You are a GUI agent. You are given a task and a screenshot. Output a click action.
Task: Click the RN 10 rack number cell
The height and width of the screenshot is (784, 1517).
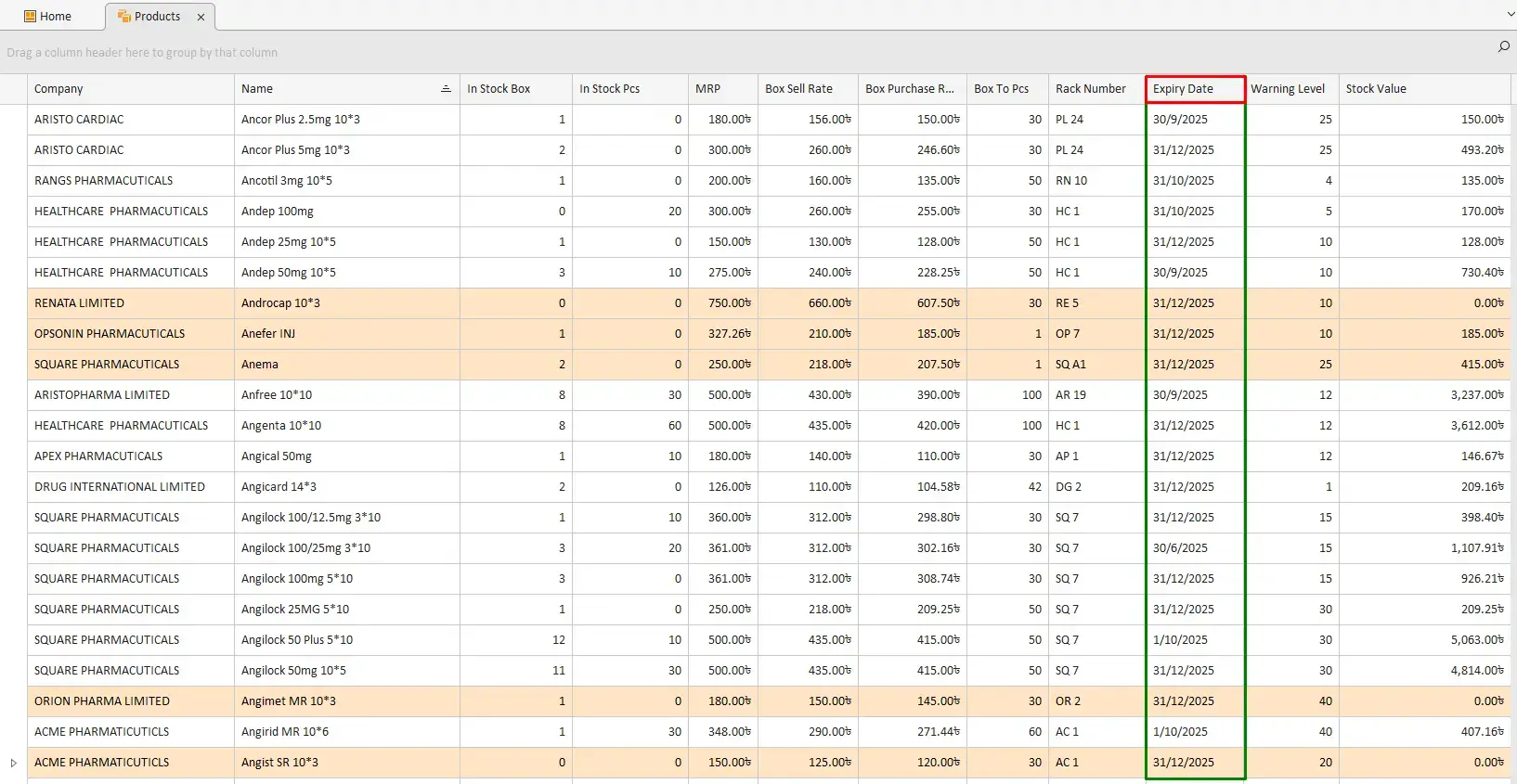(1096, 181)
